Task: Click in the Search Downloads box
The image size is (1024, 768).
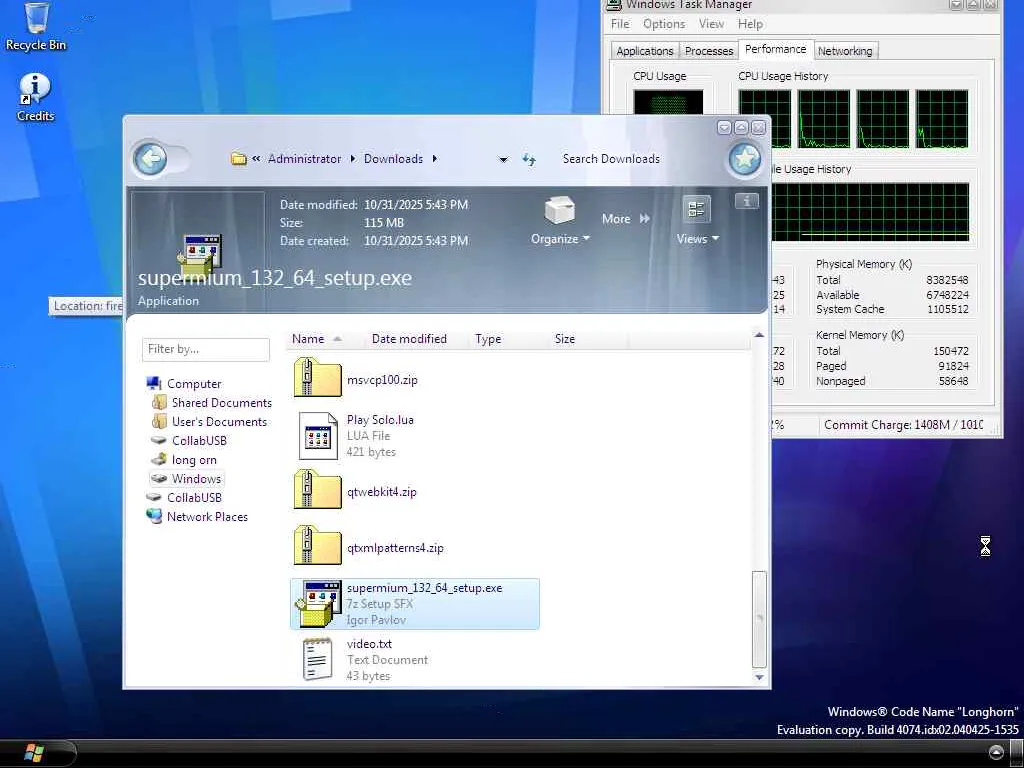Action: pos(611,159)
